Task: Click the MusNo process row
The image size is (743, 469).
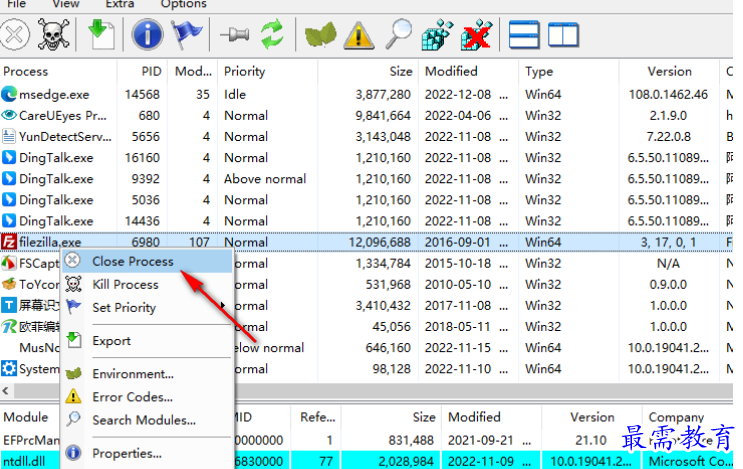Action: [x=366, y=348]
